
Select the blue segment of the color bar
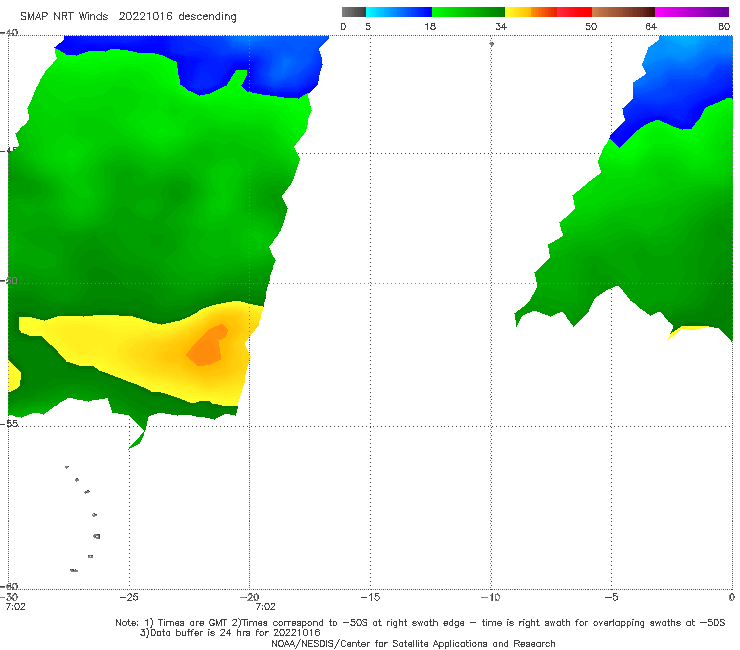[399, 12]
